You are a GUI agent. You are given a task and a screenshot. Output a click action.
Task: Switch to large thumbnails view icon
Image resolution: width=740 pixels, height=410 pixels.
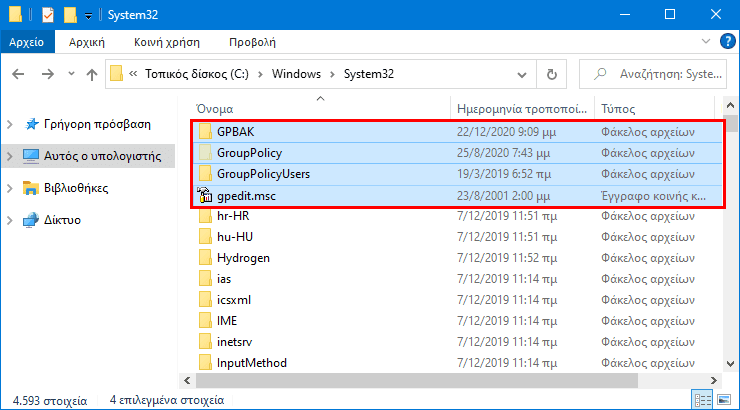click(724, 400)
